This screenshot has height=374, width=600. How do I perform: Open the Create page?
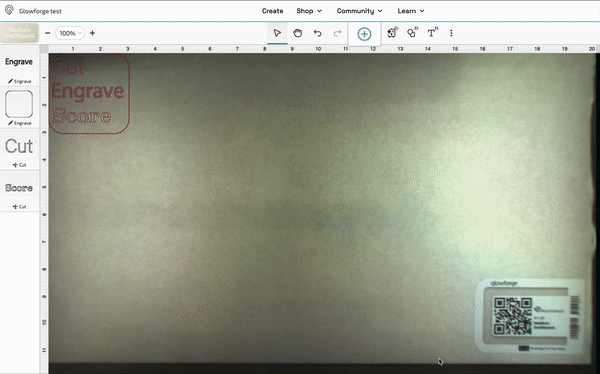(272, 11)
